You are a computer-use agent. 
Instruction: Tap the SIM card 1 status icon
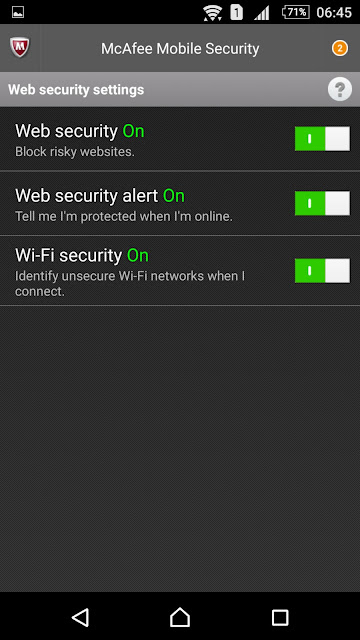coord(237,12)
